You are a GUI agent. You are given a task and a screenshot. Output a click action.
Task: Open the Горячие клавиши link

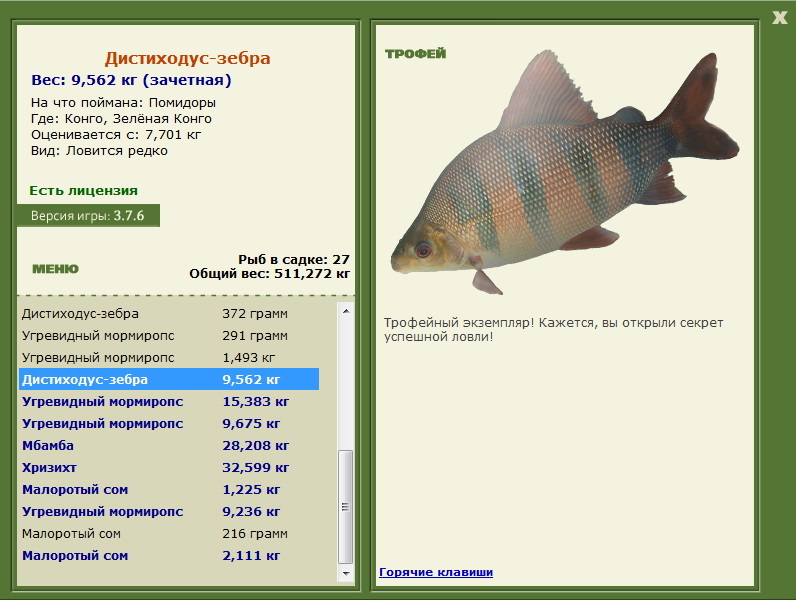[x=436, y=572]
